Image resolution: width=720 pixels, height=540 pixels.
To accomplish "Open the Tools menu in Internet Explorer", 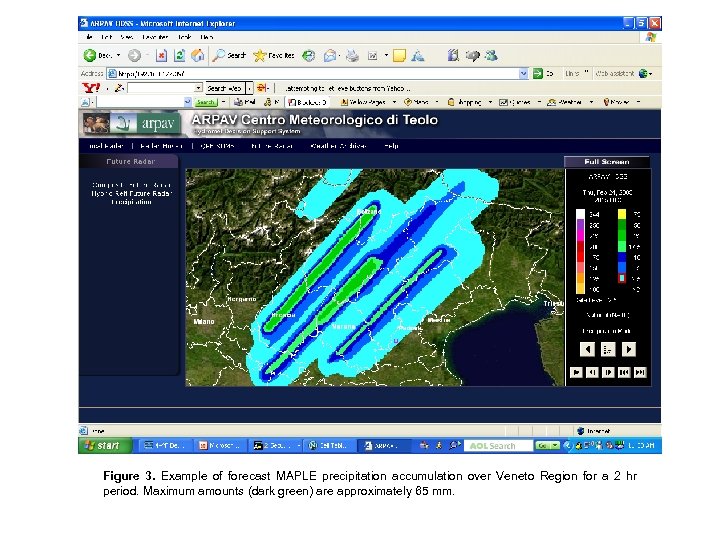I will (185, 37).
